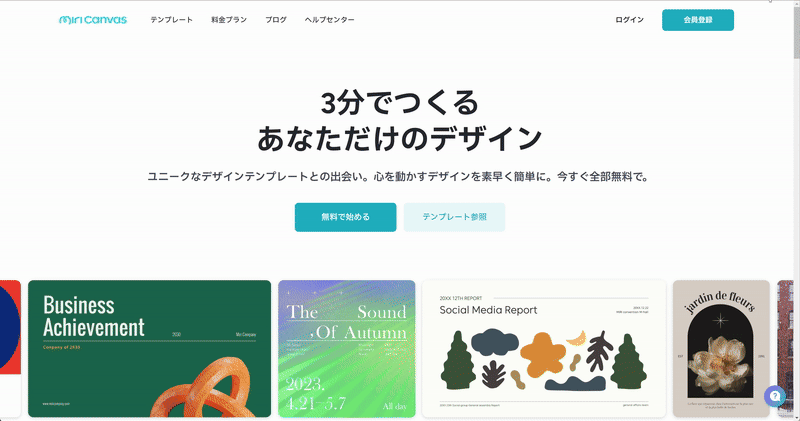Image resolution: width=800 pixels, height=421 pixels.
Task: Click the 会員登録 button
Action: (698, 20)
